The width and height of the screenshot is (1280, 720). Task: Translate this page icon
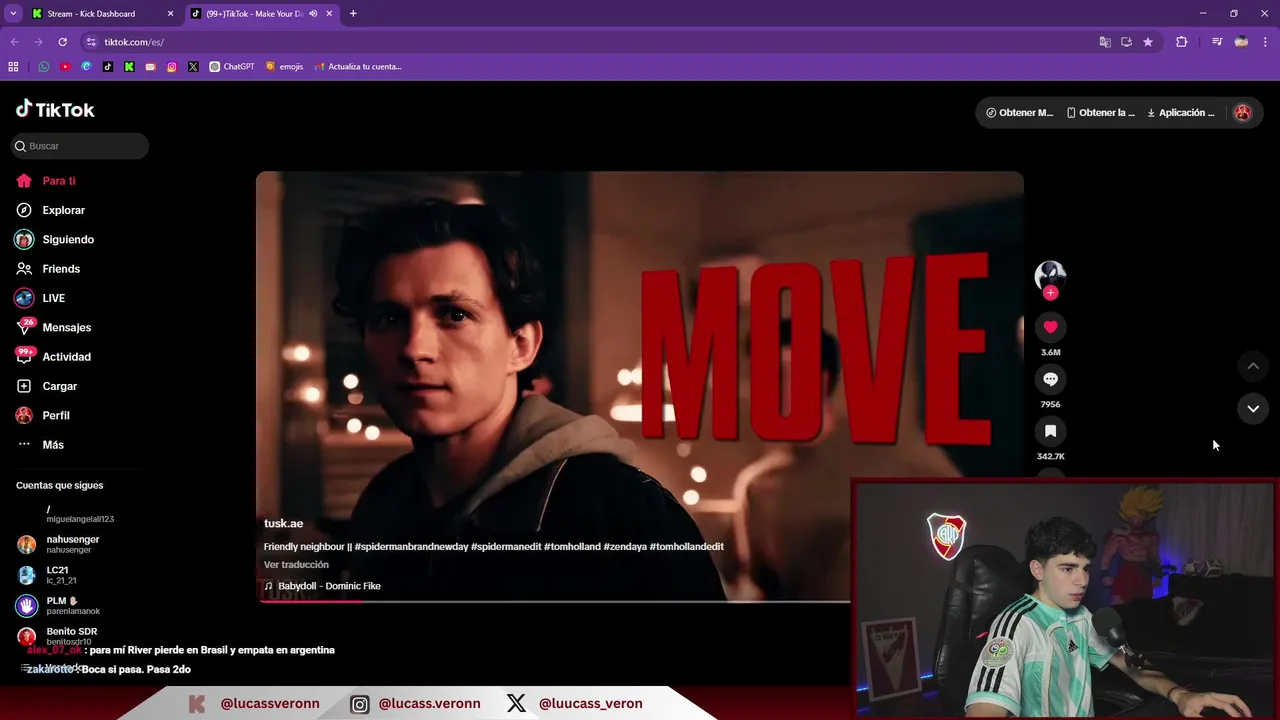pos(1105,42)
